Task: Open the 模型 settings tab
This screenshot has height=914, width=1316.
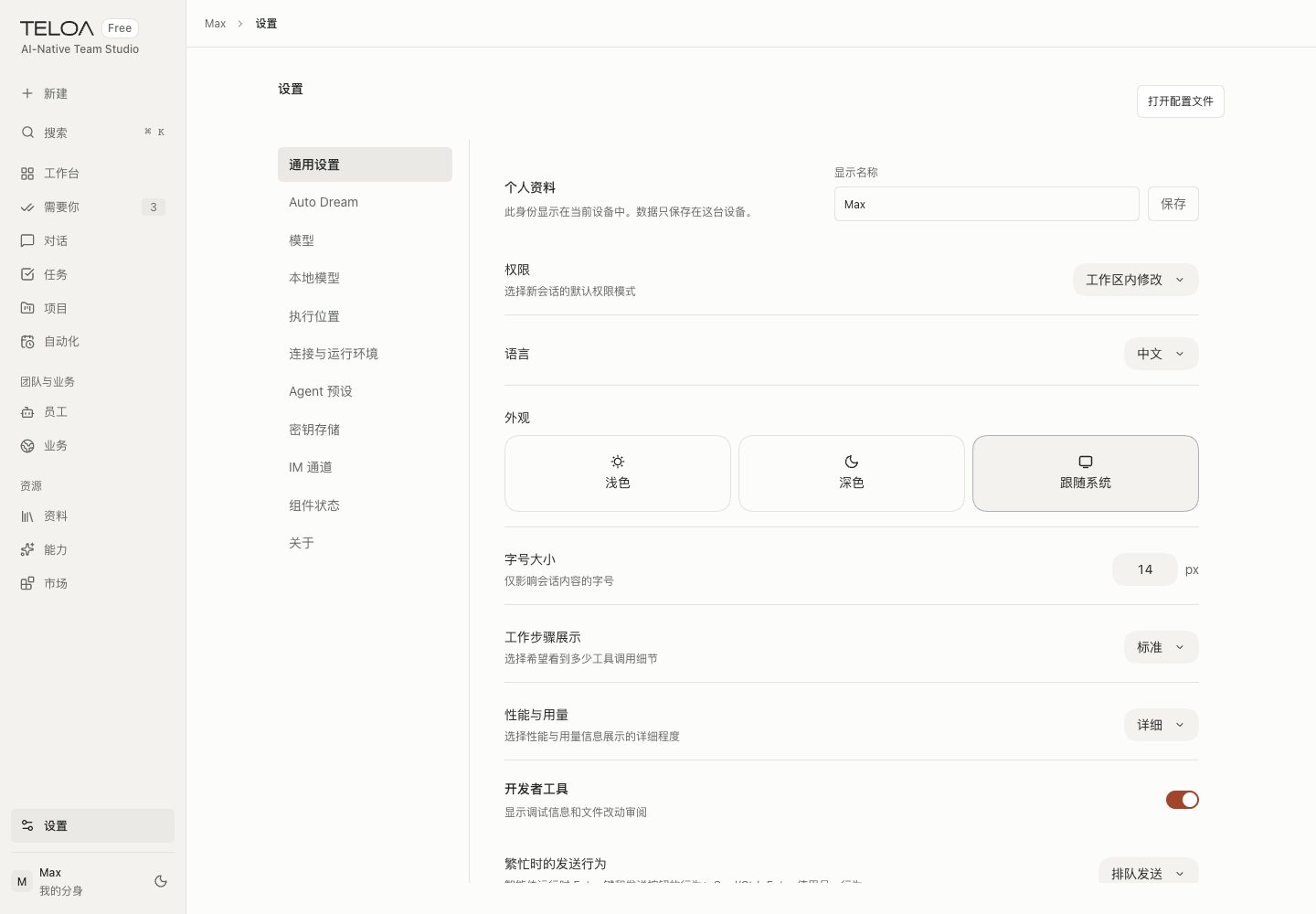Action: pos(365,240)
